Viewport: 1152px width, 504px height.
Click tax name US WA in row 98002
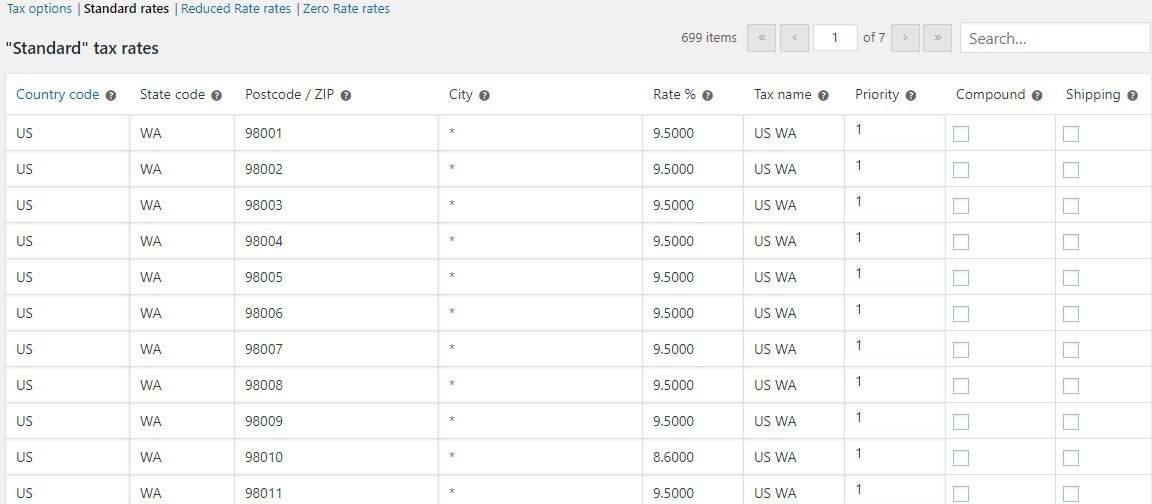click(793, 169)
